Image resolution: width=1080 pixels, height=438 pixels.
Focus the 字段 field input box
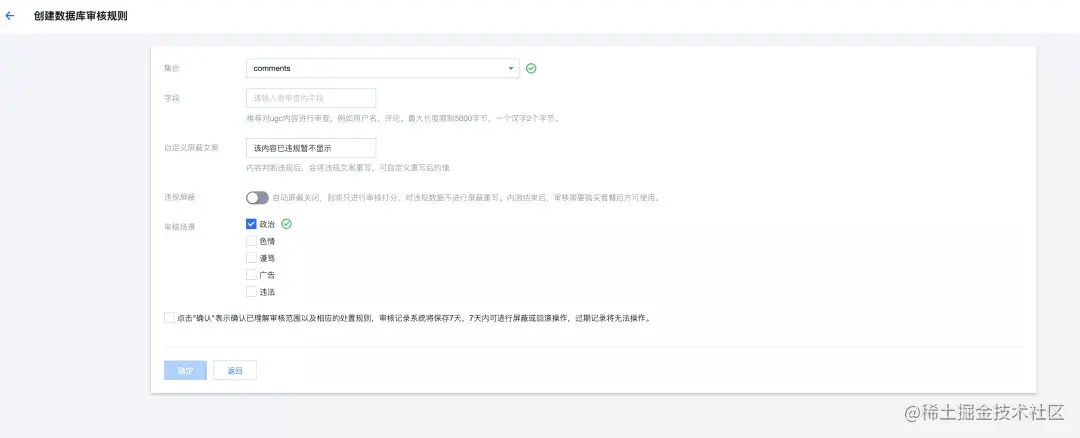(311, 98)
